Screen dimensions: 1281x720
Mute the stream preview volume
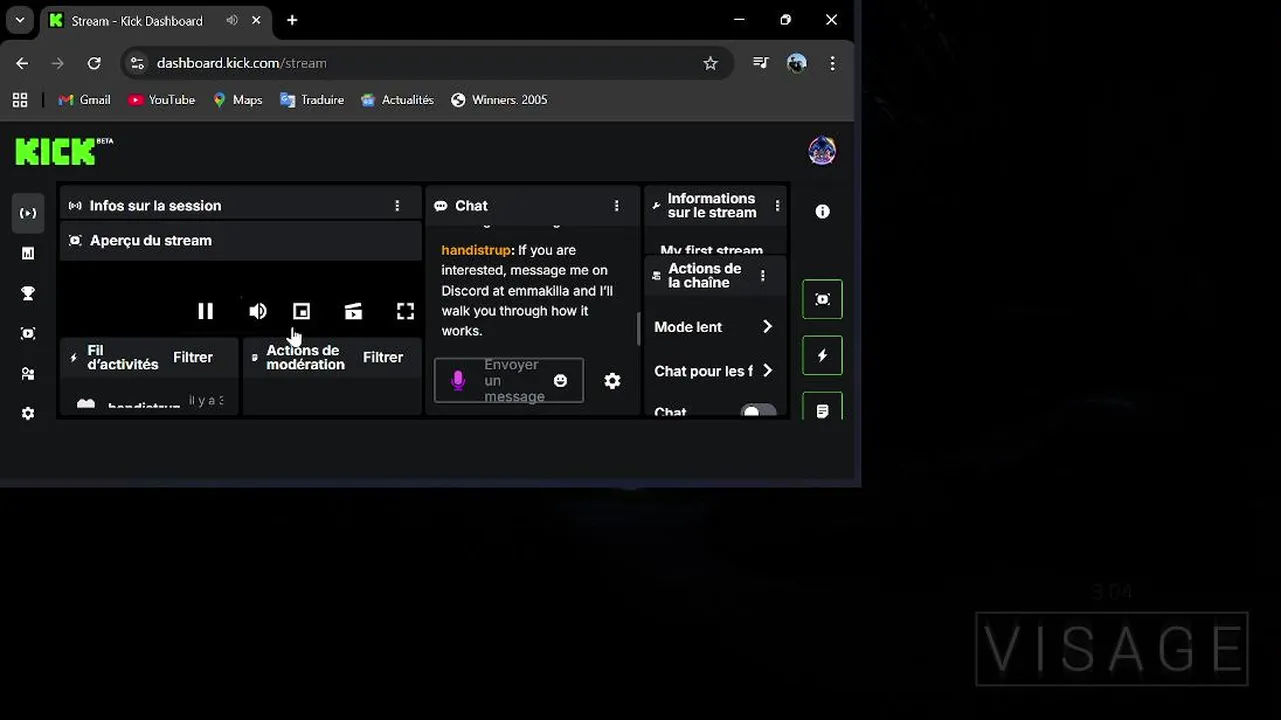257,311
